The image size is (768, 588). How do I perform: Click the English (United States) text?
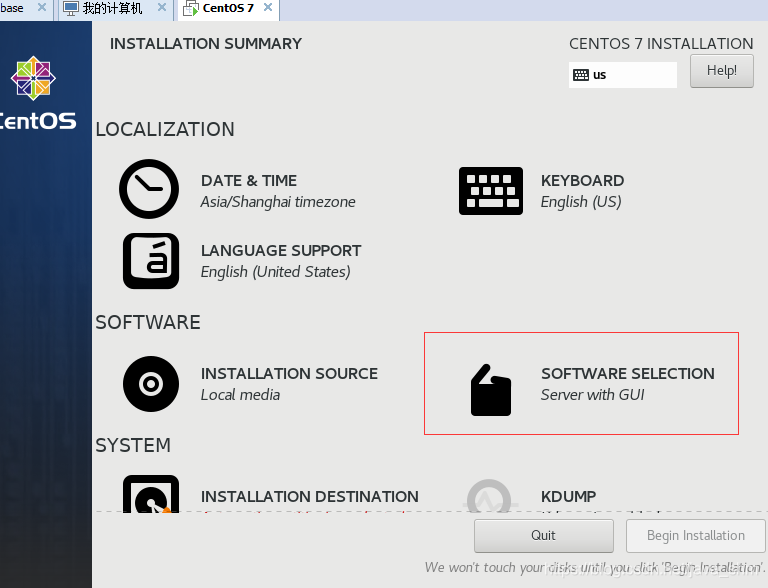click(x=276, y=272)
